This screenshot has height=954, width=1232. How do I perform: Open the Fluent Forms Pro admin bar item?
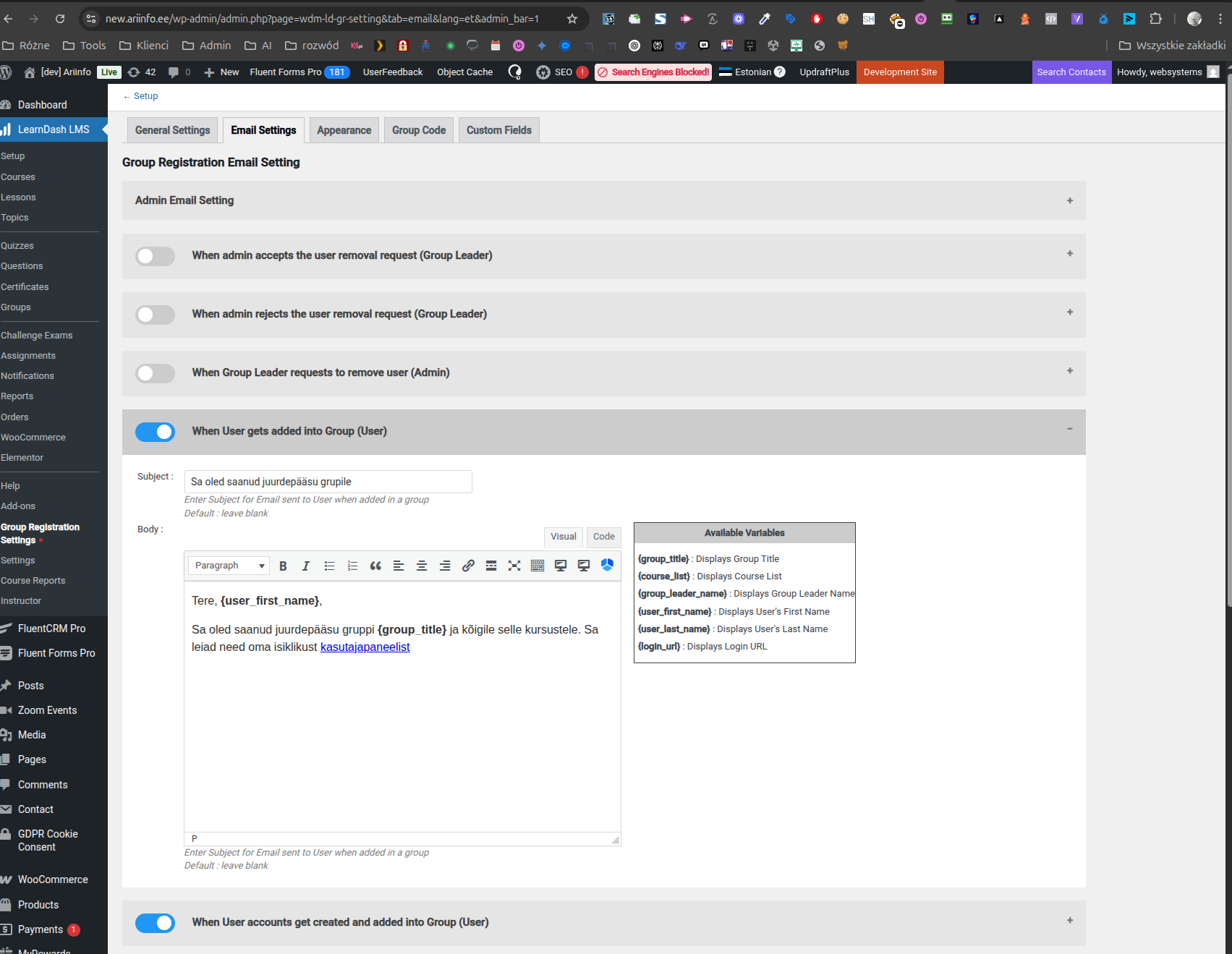[299, 72]
